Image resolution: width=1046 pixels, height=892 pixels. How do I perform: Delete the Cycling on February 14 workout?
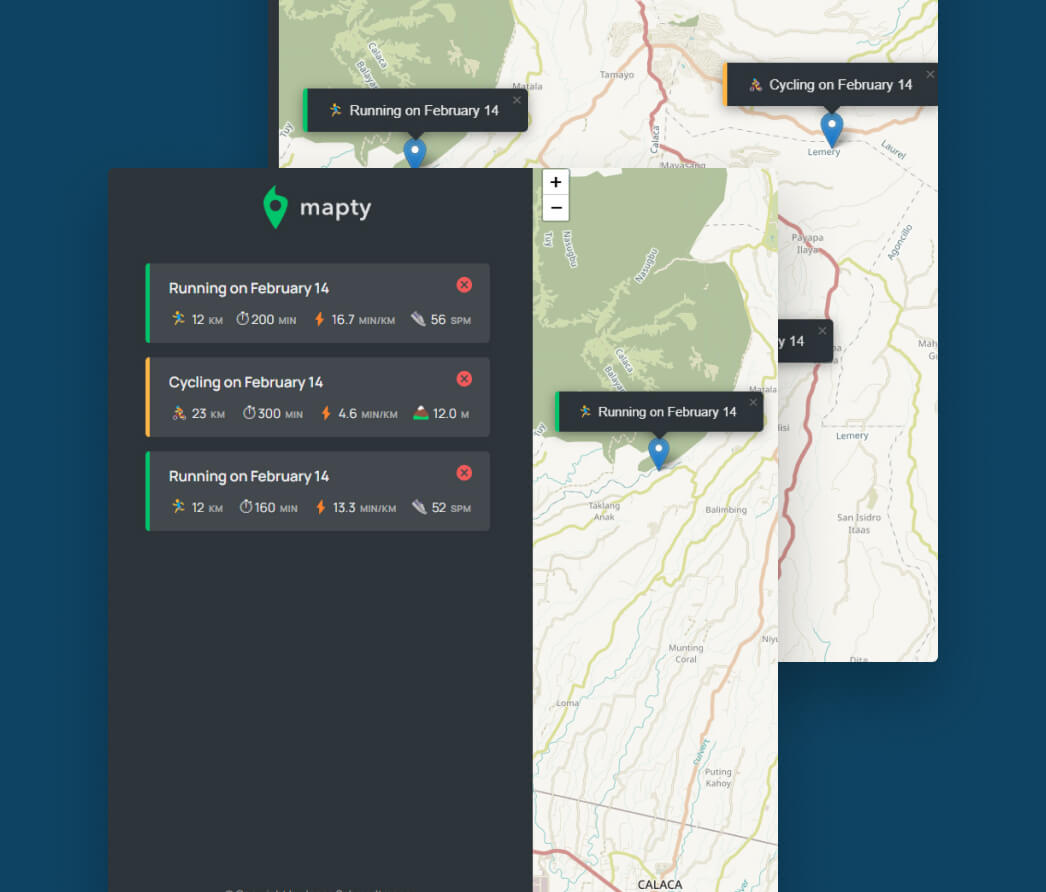pyautogui.click(x=464, y=379)
